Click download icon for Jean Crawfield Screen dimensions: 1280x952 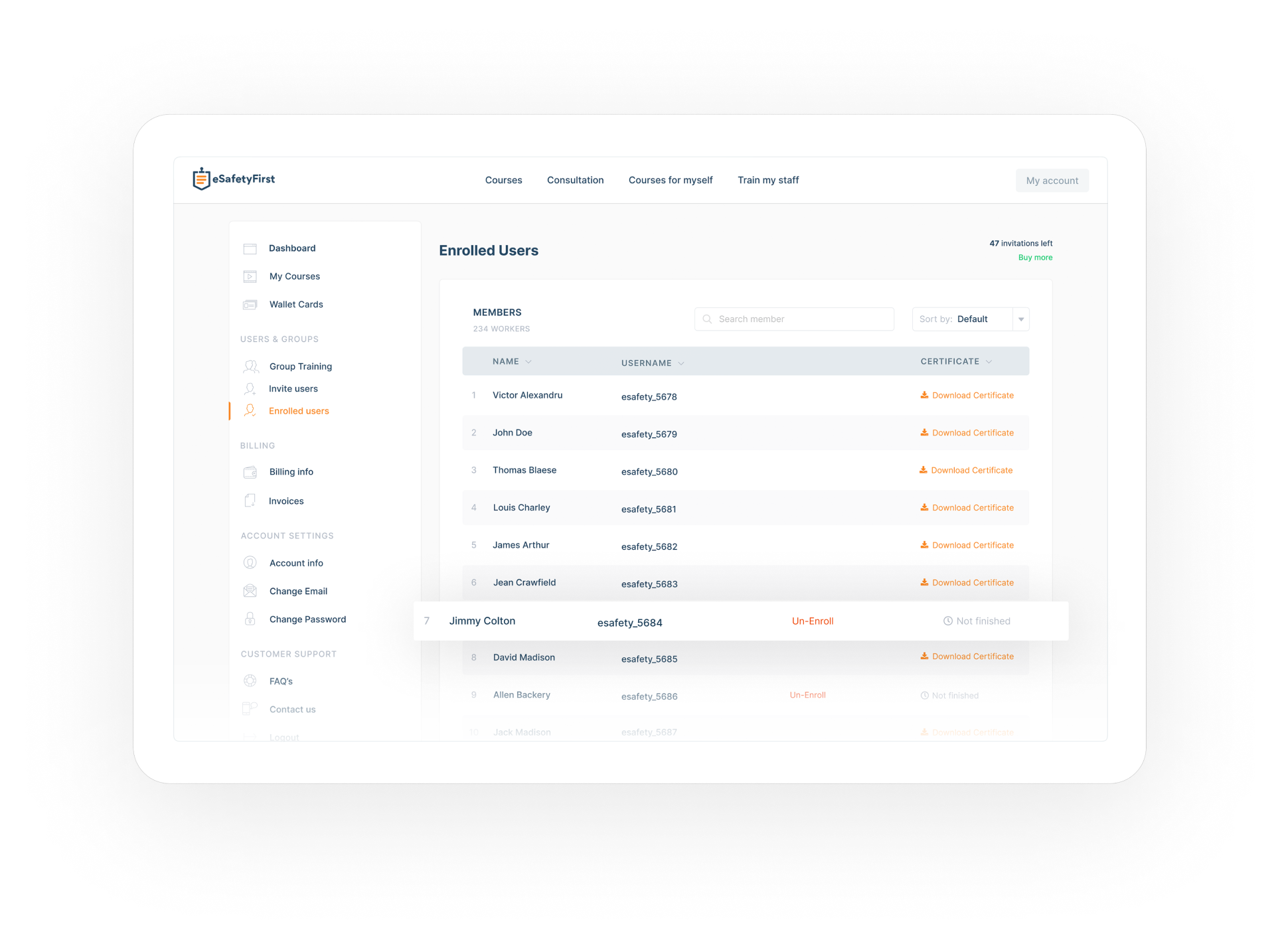pos(925,582)
